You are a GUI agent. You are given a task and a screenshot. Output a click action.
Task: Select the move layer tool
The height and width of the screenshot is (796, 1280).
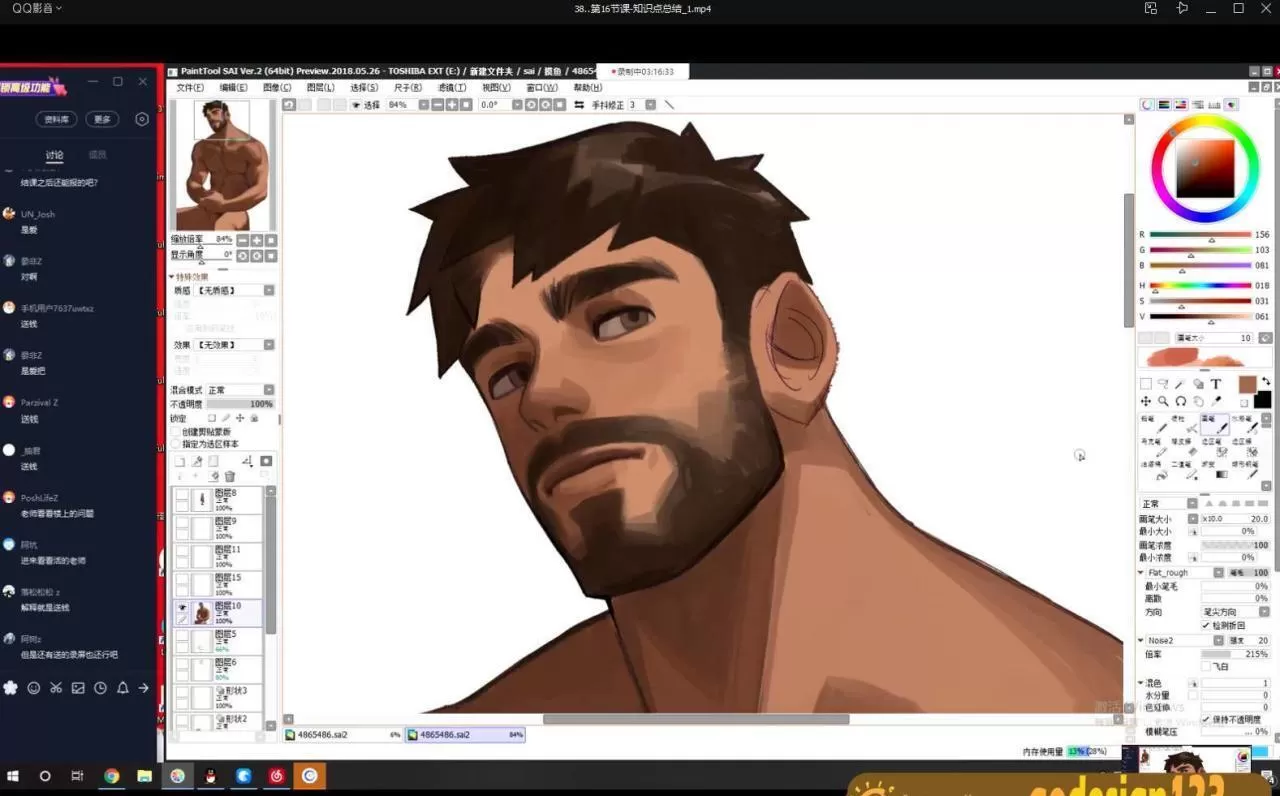tap(1146, 401)
